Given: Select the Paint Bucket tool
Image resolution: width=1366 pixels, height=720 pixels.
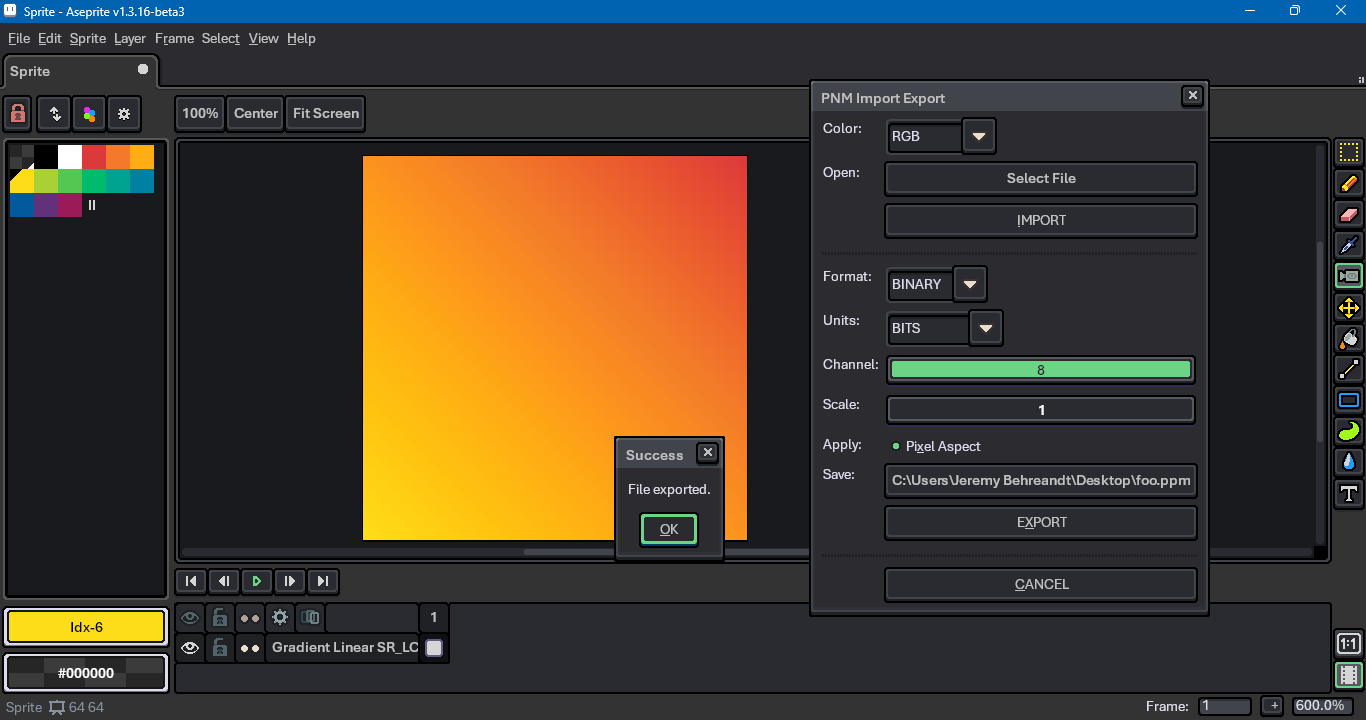Looking at the screenshot, I should [x=1349, y=339].
